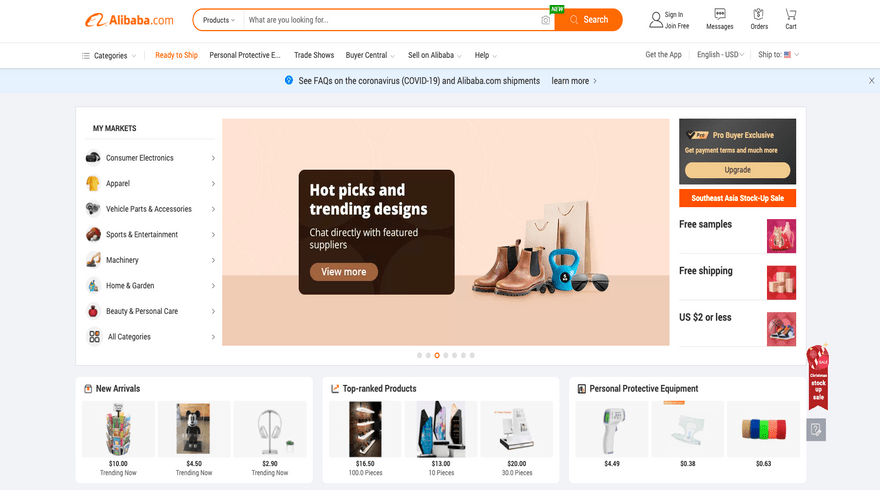Select the first carousel indicator dot
Screen dimensions: 880x490
[419, 355]
